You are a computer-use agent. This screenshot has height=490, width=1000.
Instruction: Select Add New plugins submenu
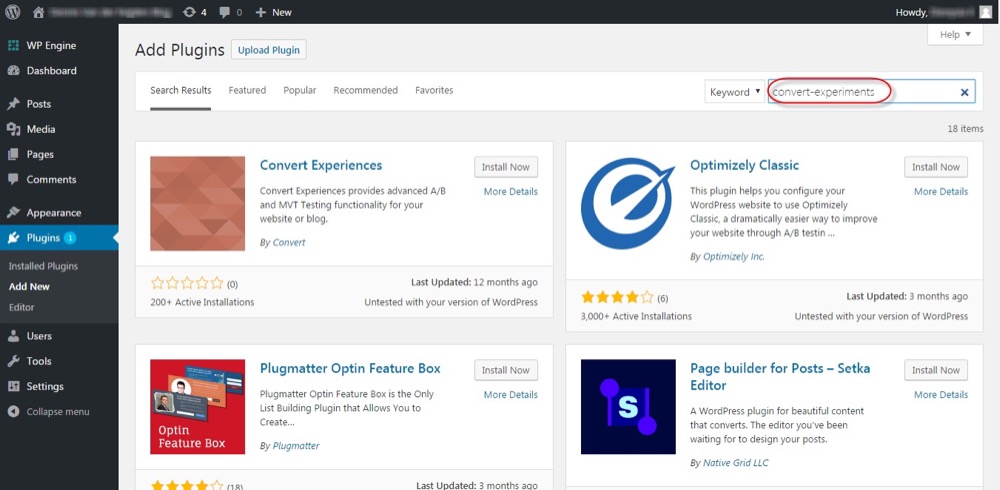point(29,286)
